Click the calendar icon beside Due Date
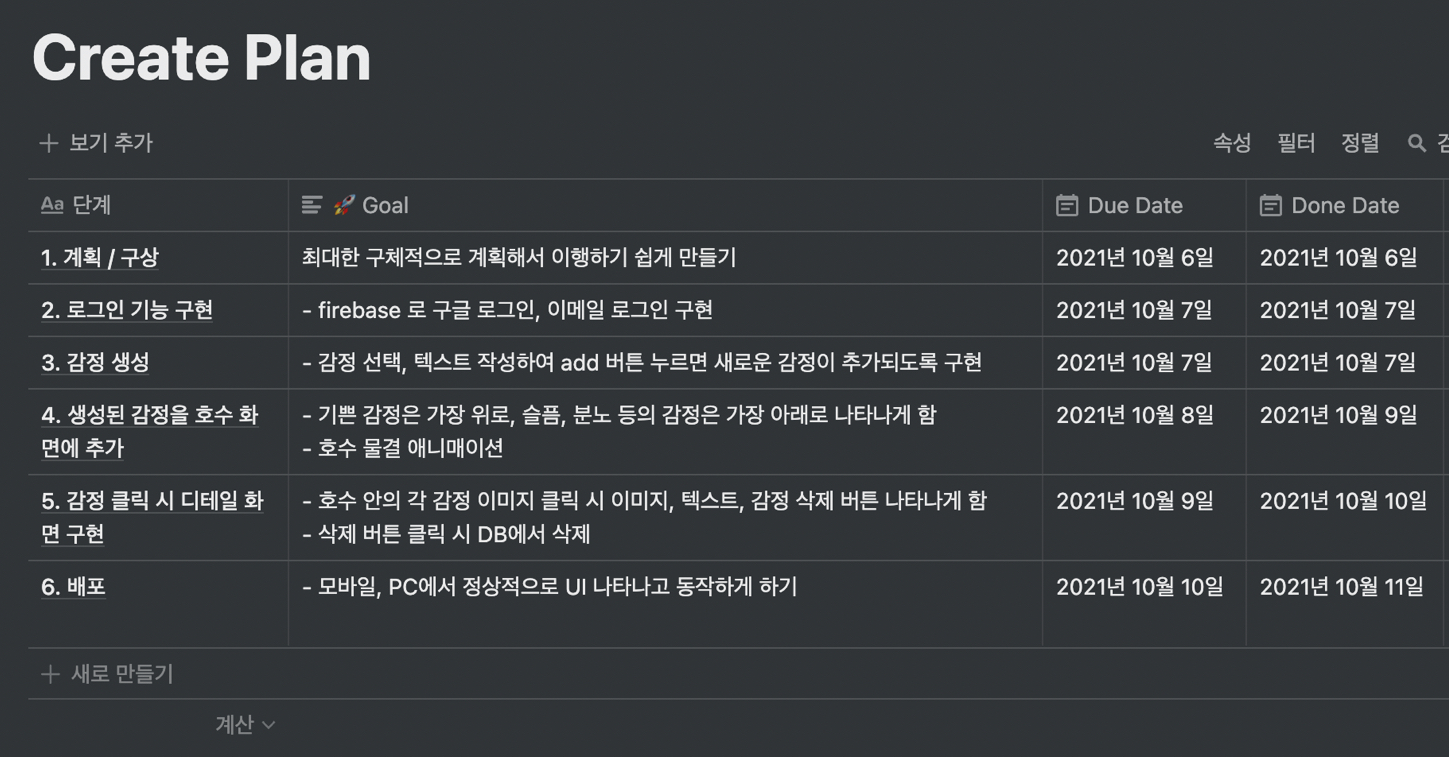Screen dimensions: 1449x757 1067,205
